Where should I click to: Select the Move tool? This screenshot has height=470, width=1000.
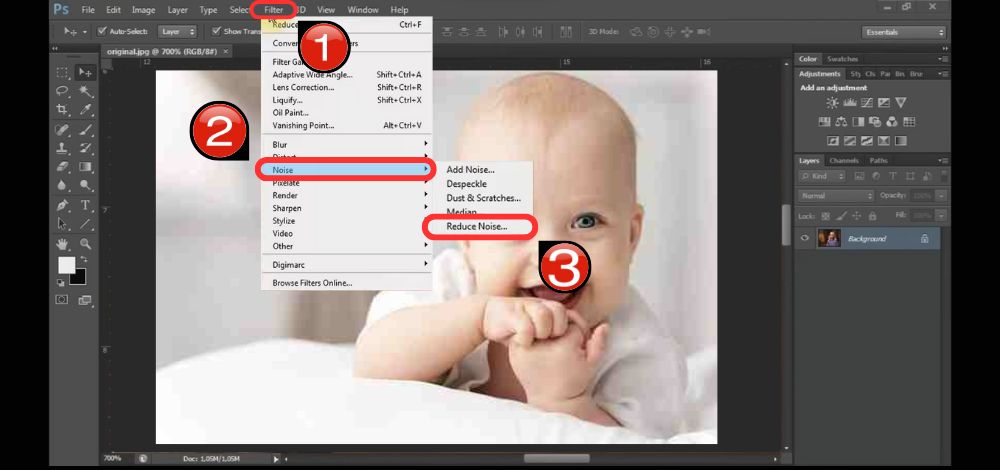tap(85, 72)
